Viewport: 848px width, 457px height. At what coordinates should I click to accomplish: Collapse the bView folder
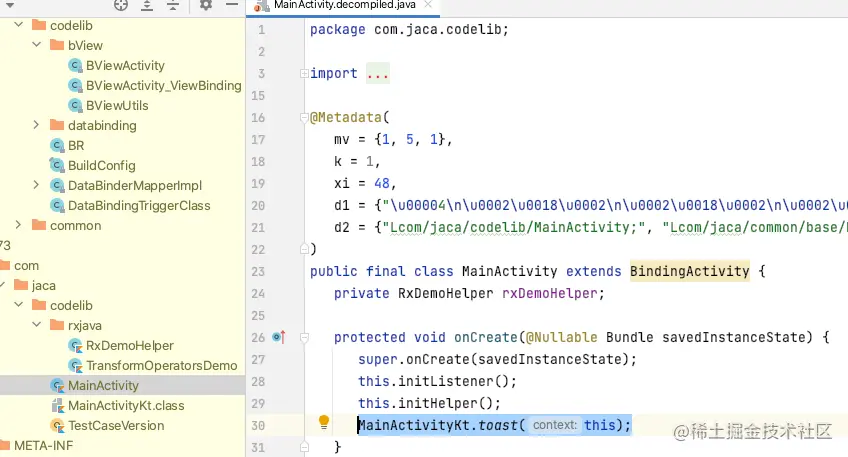tap(36, 45)
